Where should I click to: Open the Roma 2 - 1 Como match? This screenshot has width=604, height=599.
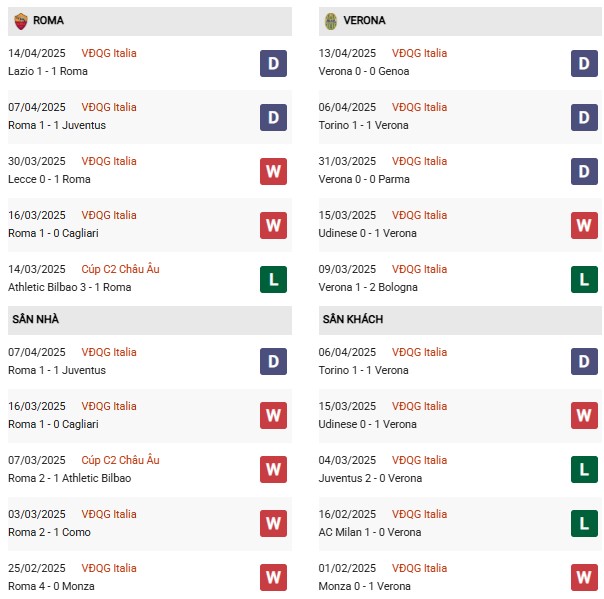[x=49, y=532]
